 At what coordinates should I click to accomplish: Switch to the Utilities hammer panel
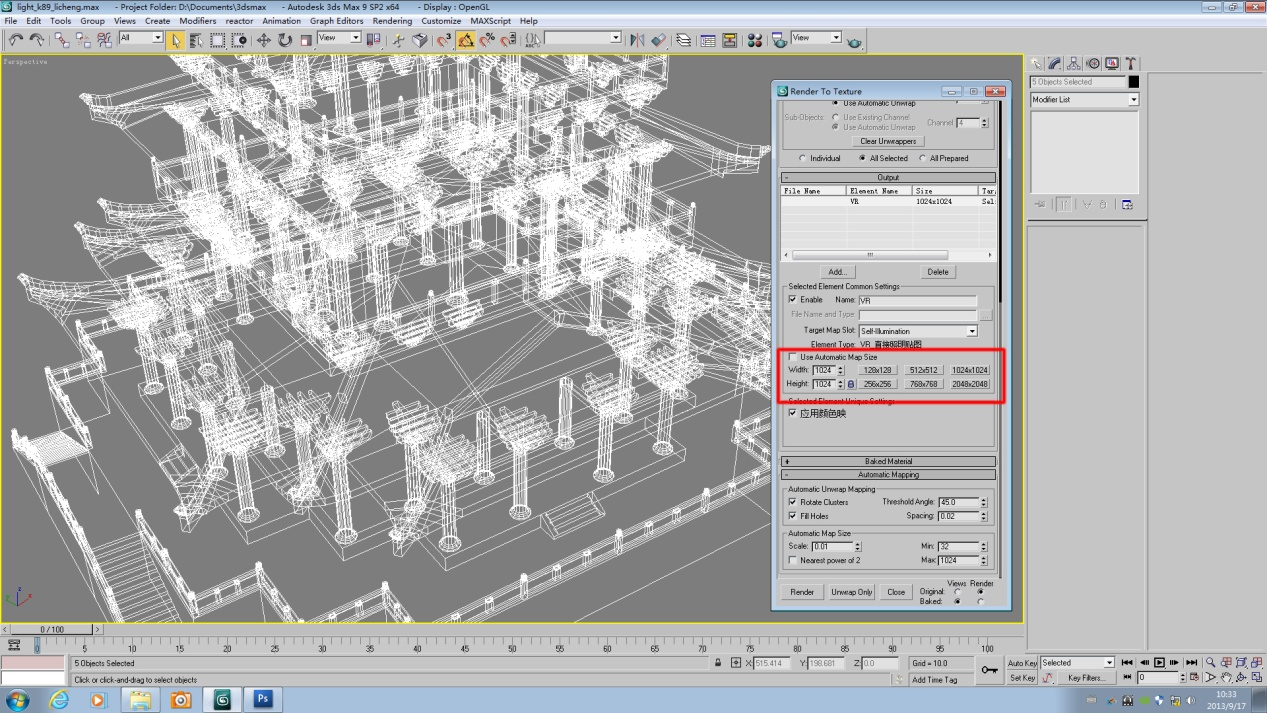[x=1130, y=63]
